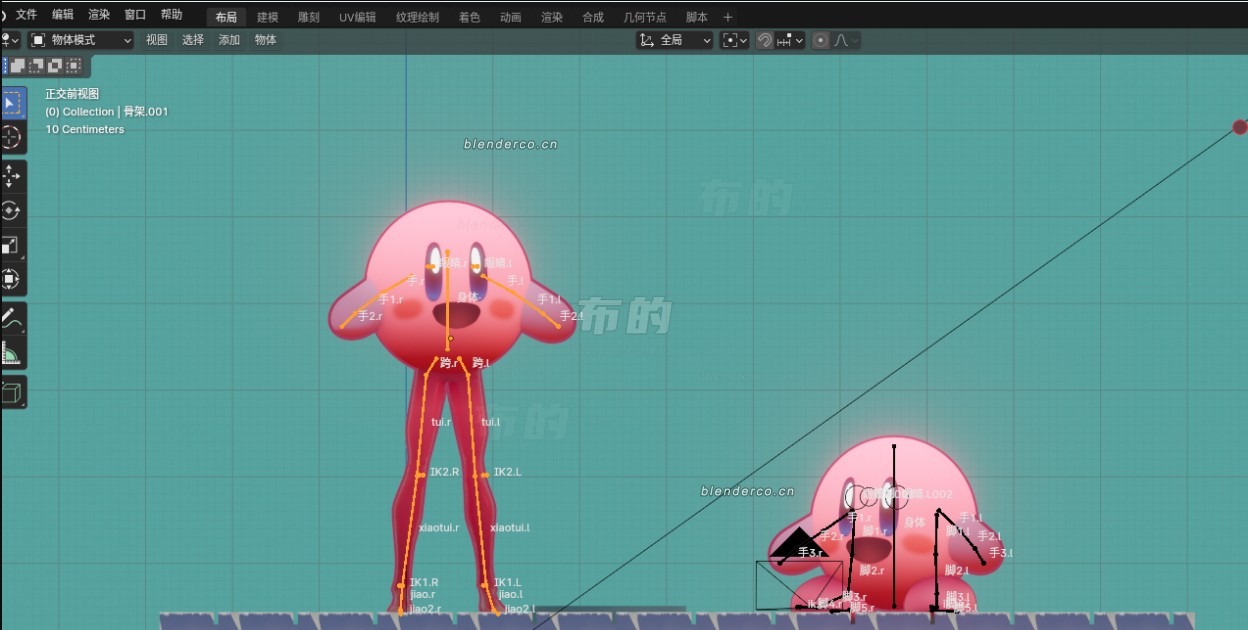Click the IK2.L bone label
The image size is (1248, 630).
coord(507,472)
